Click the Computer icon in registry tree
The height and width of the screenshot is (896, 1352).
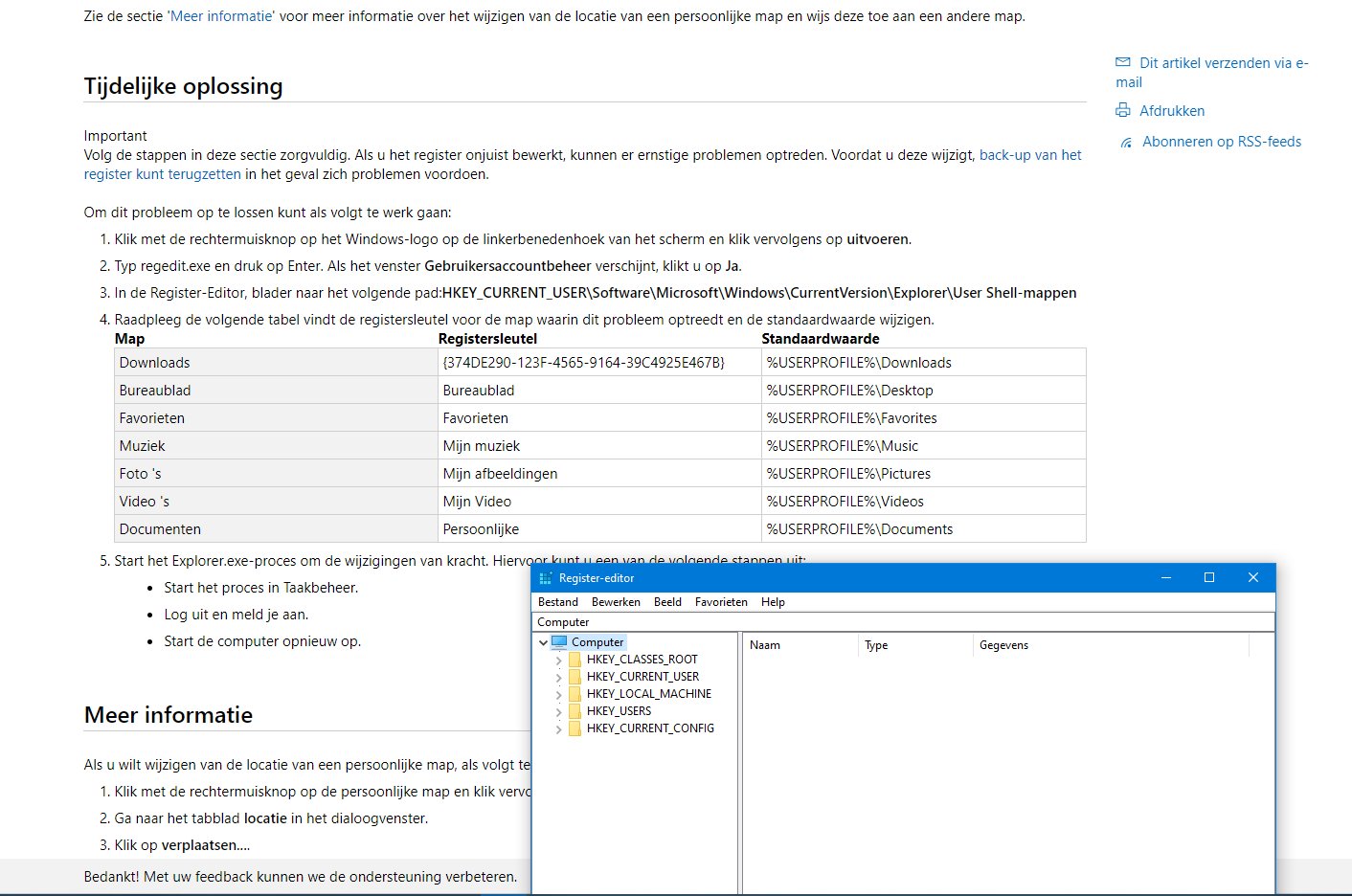[559, 642]
